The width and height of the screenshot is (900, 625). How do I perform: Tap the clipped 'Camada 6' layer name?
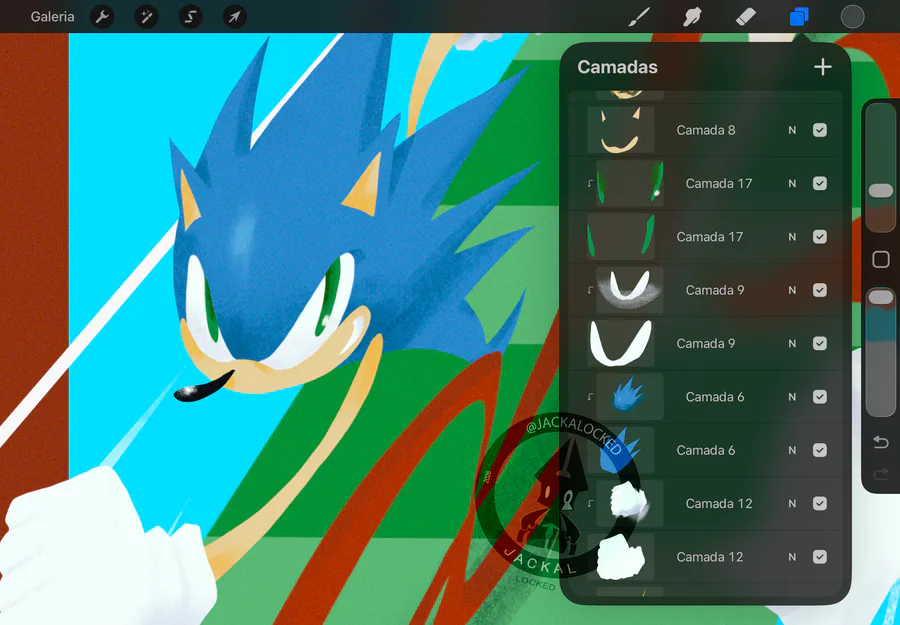[x=715, y=397]
